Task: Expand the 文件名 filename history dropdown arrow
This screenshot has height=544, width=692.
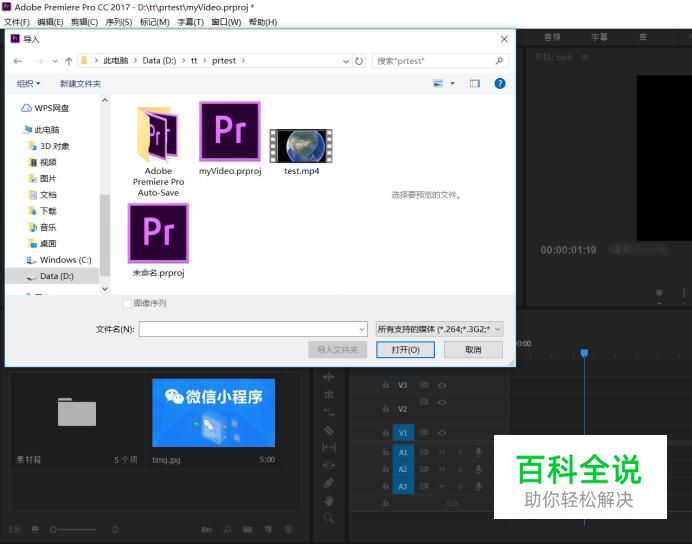Action: coord(361,329)
